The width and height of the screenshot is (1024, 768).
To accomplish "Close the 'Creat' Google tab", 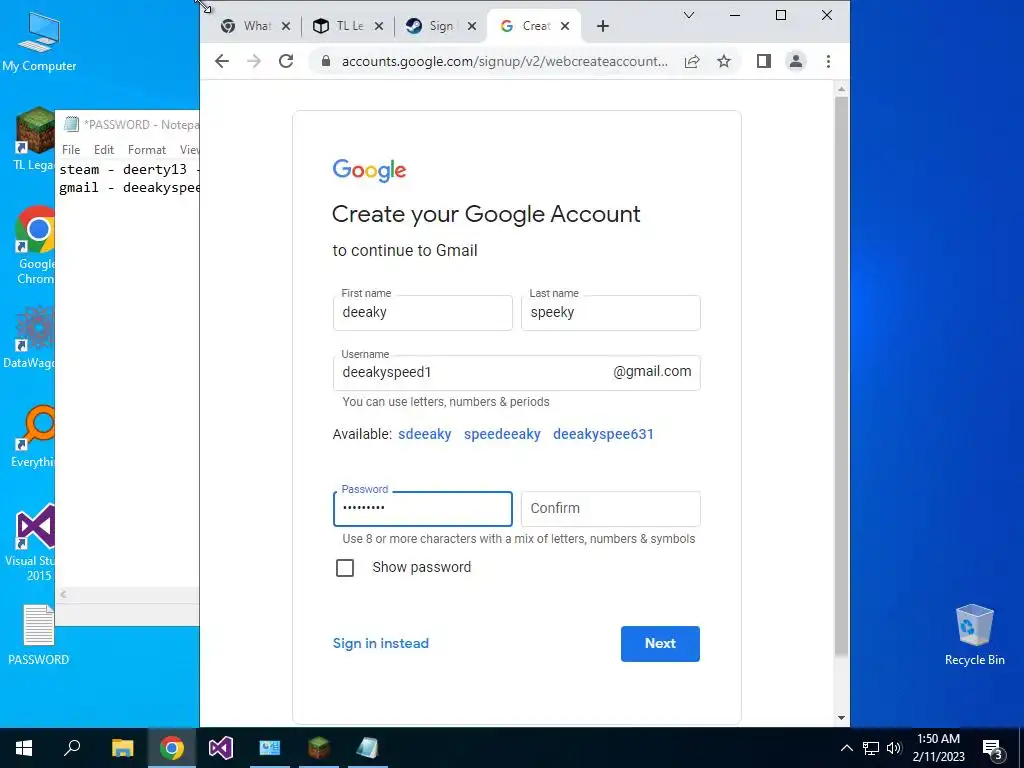I will [x=565, y=26].
